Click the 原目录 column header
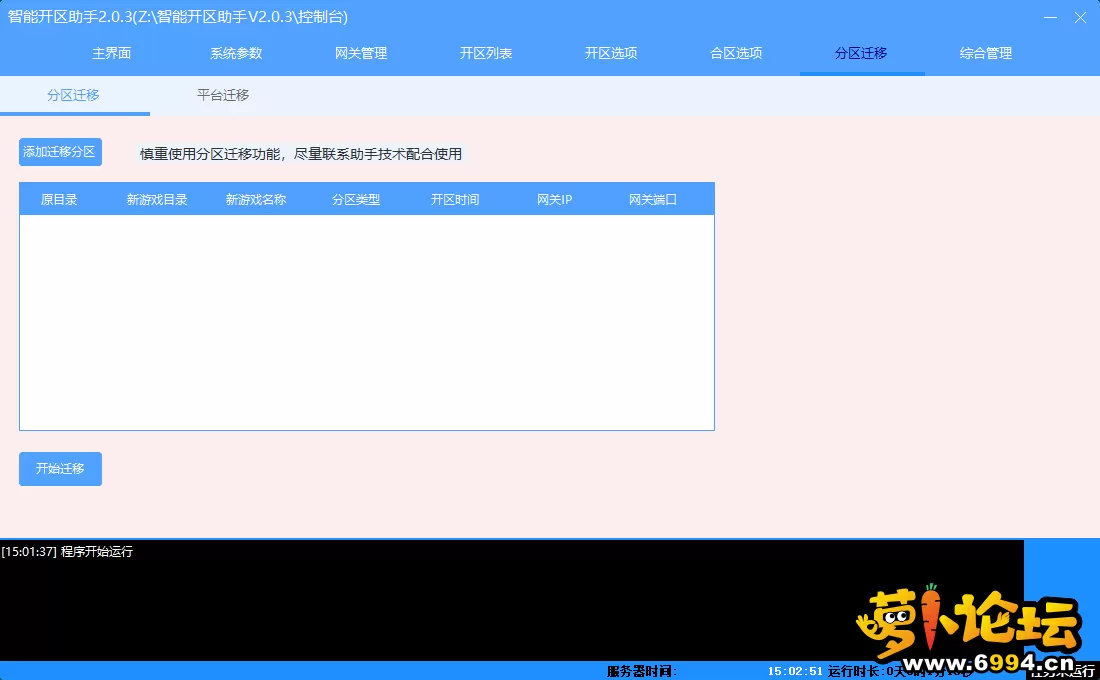Screen dimensions: 1100x680 59,200
